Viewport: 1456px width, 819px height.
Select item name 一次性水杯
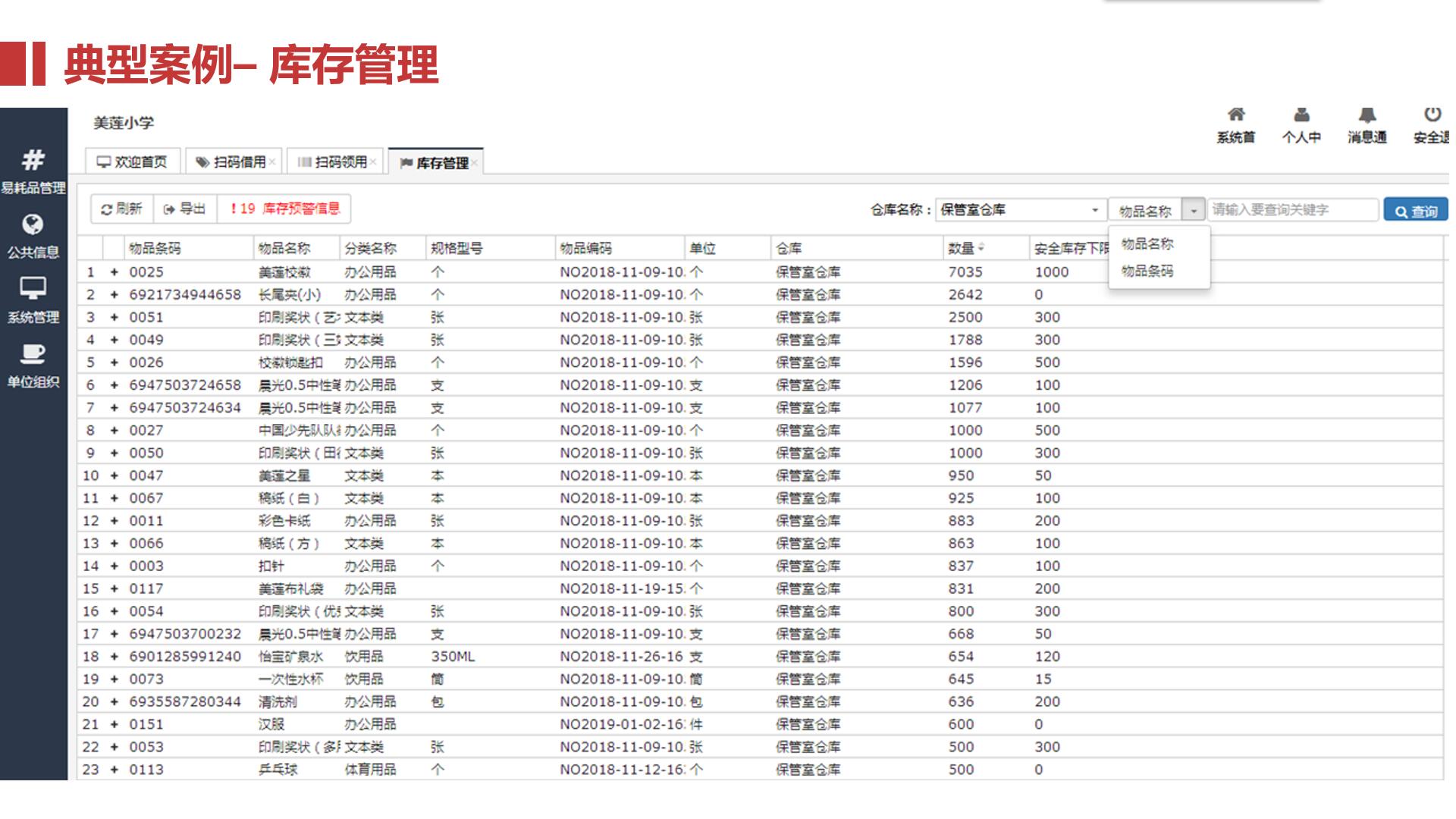290,679
